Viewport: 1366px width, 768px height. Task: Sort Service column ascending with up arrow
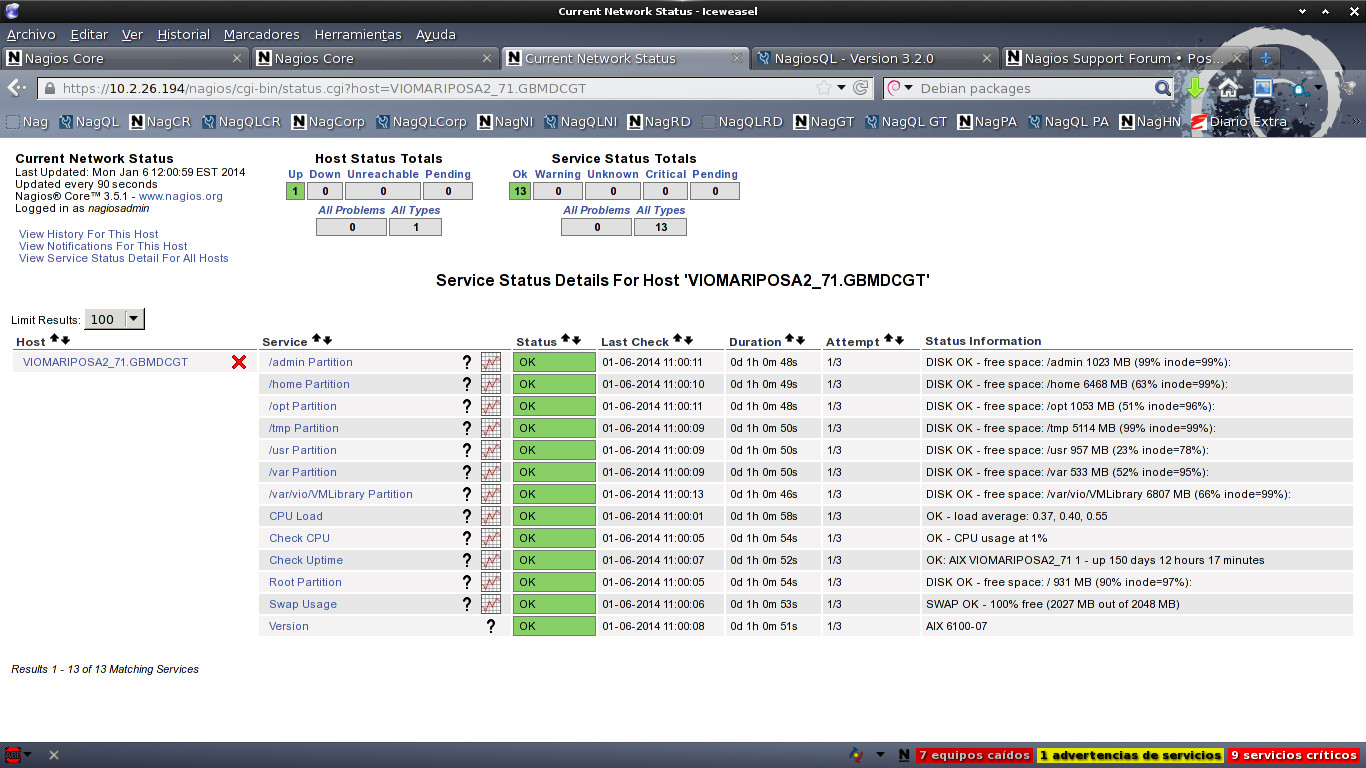317,340
